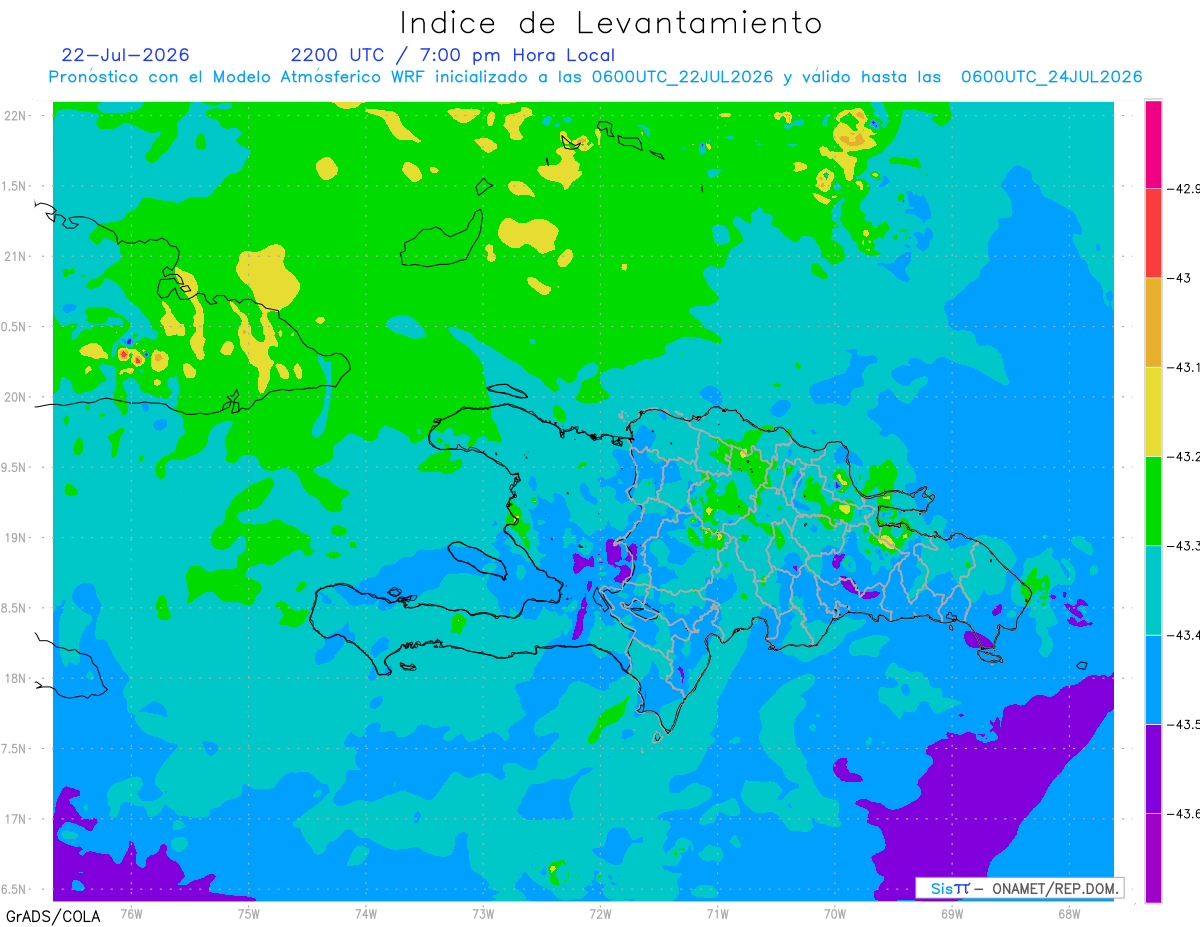The height and width of the screenshot is (927, 1200).
Task: Click the -43.3 legend value
Action: (x=1183, y=545)
